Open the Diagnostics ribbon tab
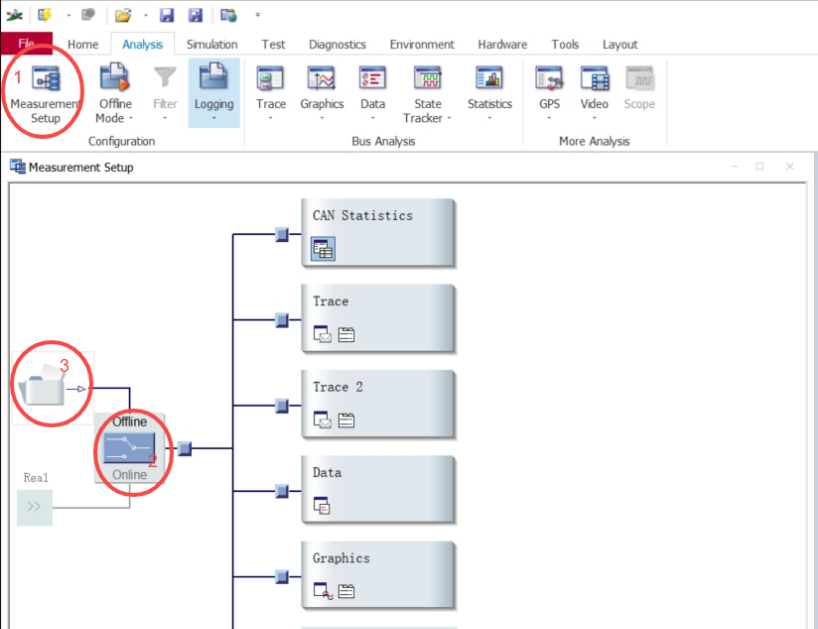 click(x=337, y=44)
